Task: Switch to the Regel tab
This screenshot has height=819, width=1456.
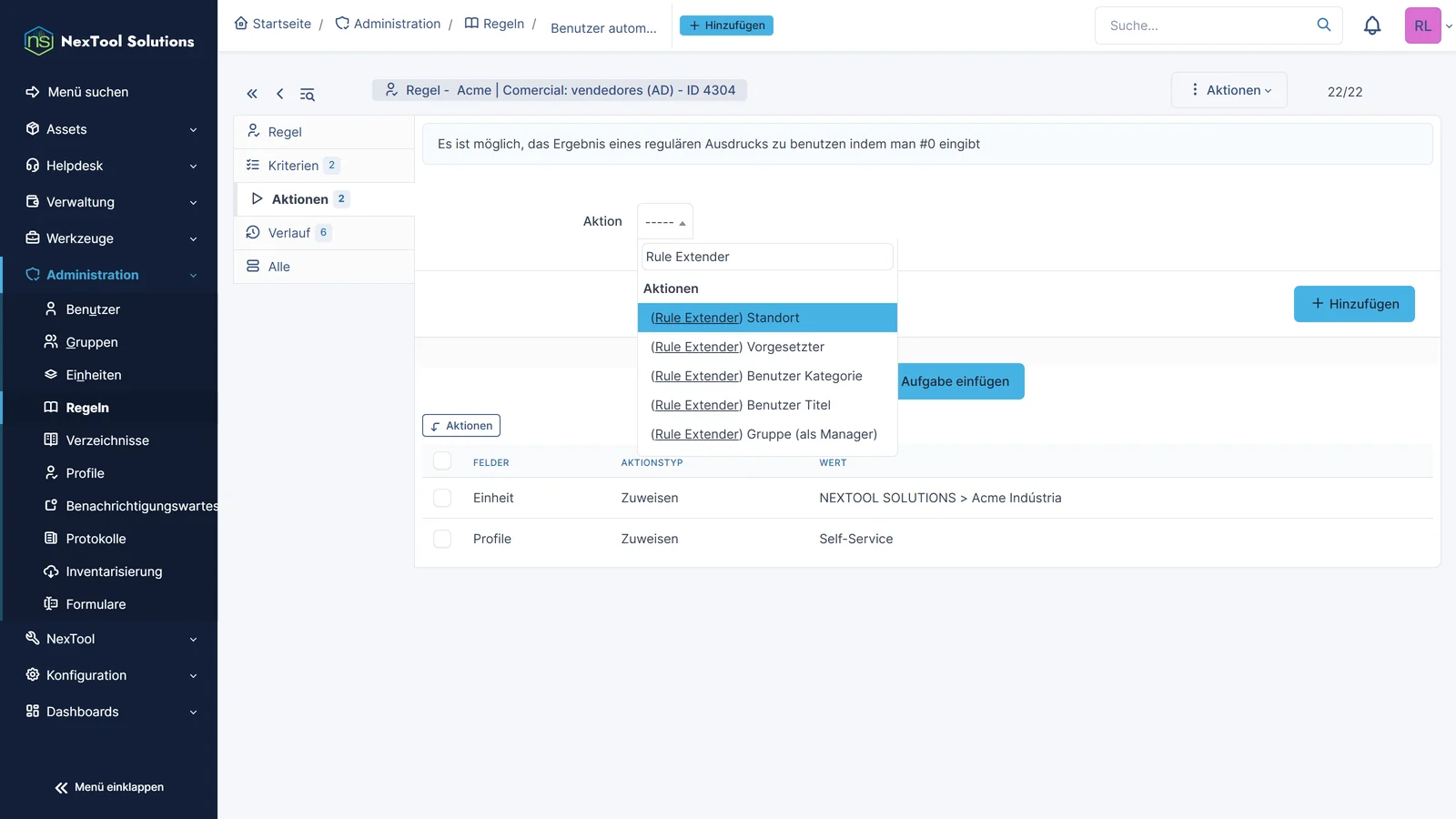Action: pyautogui.click(x=324, y=132)
